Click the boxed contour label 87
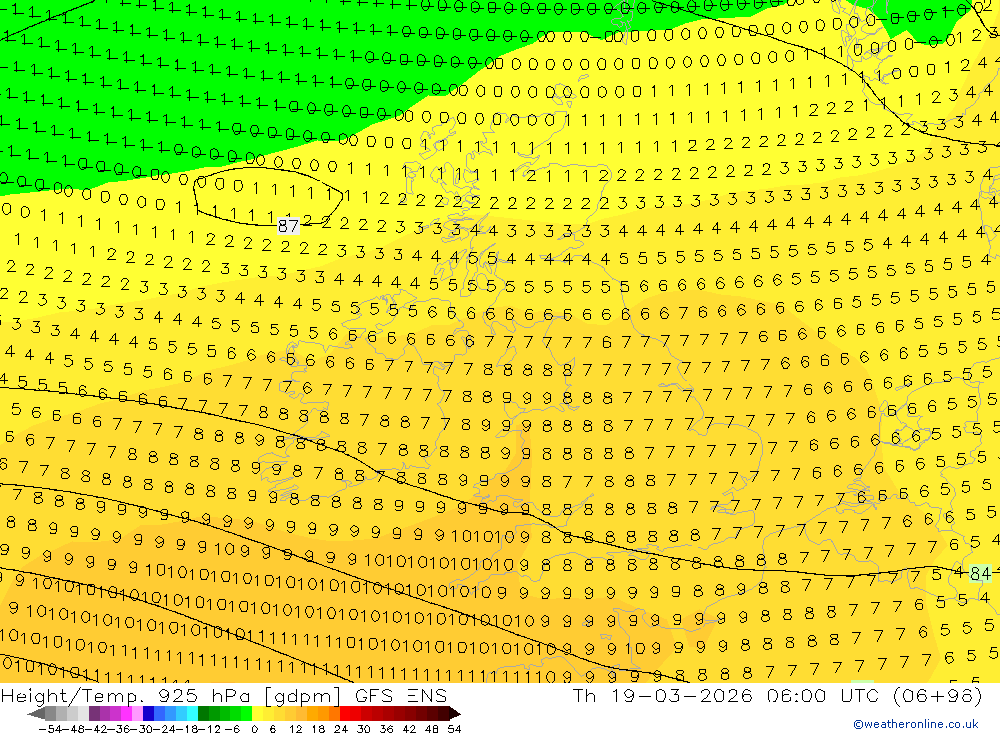Viewport: 1000px width, 733px height. (288, 225)
